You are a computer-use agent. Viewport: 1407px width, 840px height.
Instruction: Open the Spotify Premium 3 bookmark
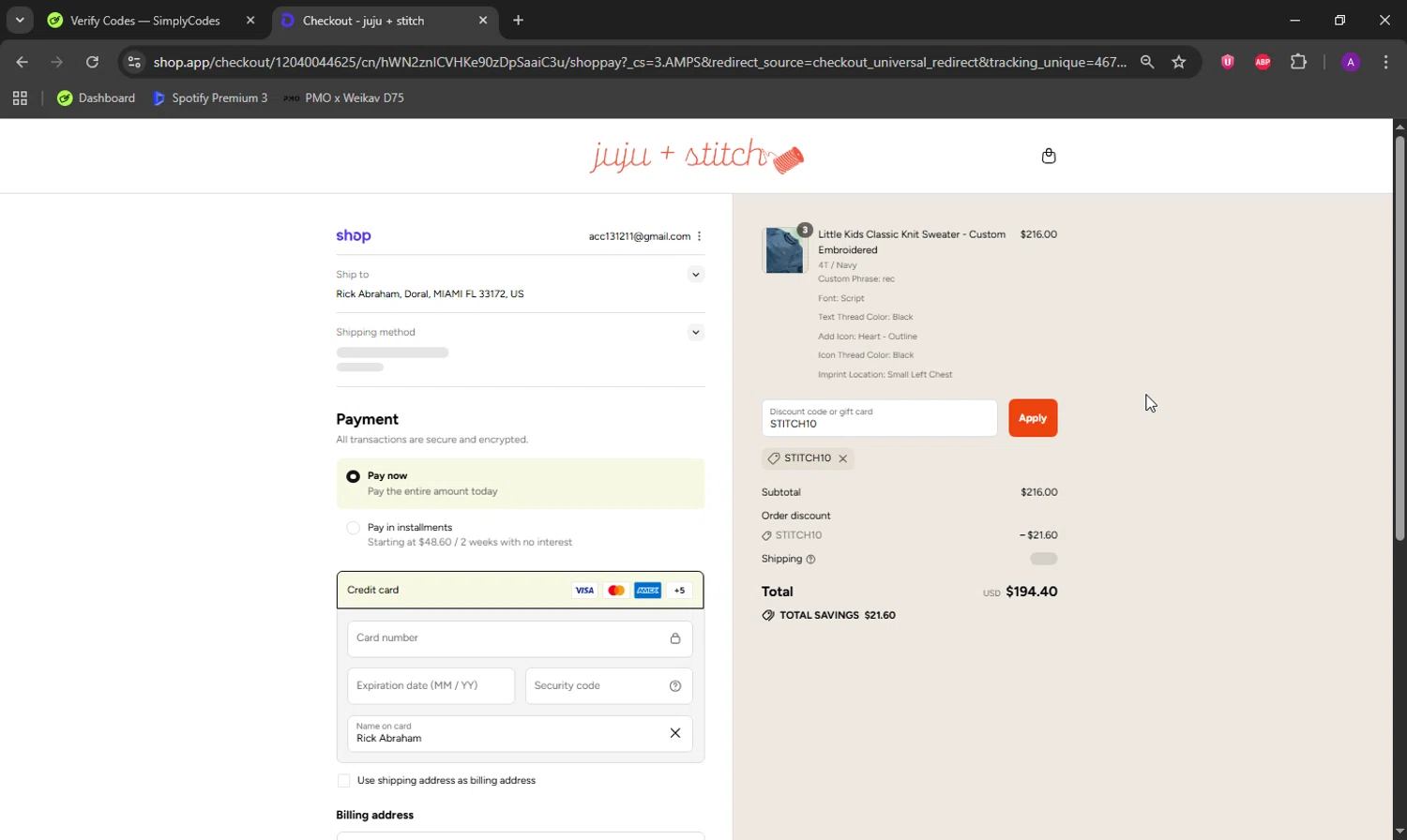(x=210, y=97)
